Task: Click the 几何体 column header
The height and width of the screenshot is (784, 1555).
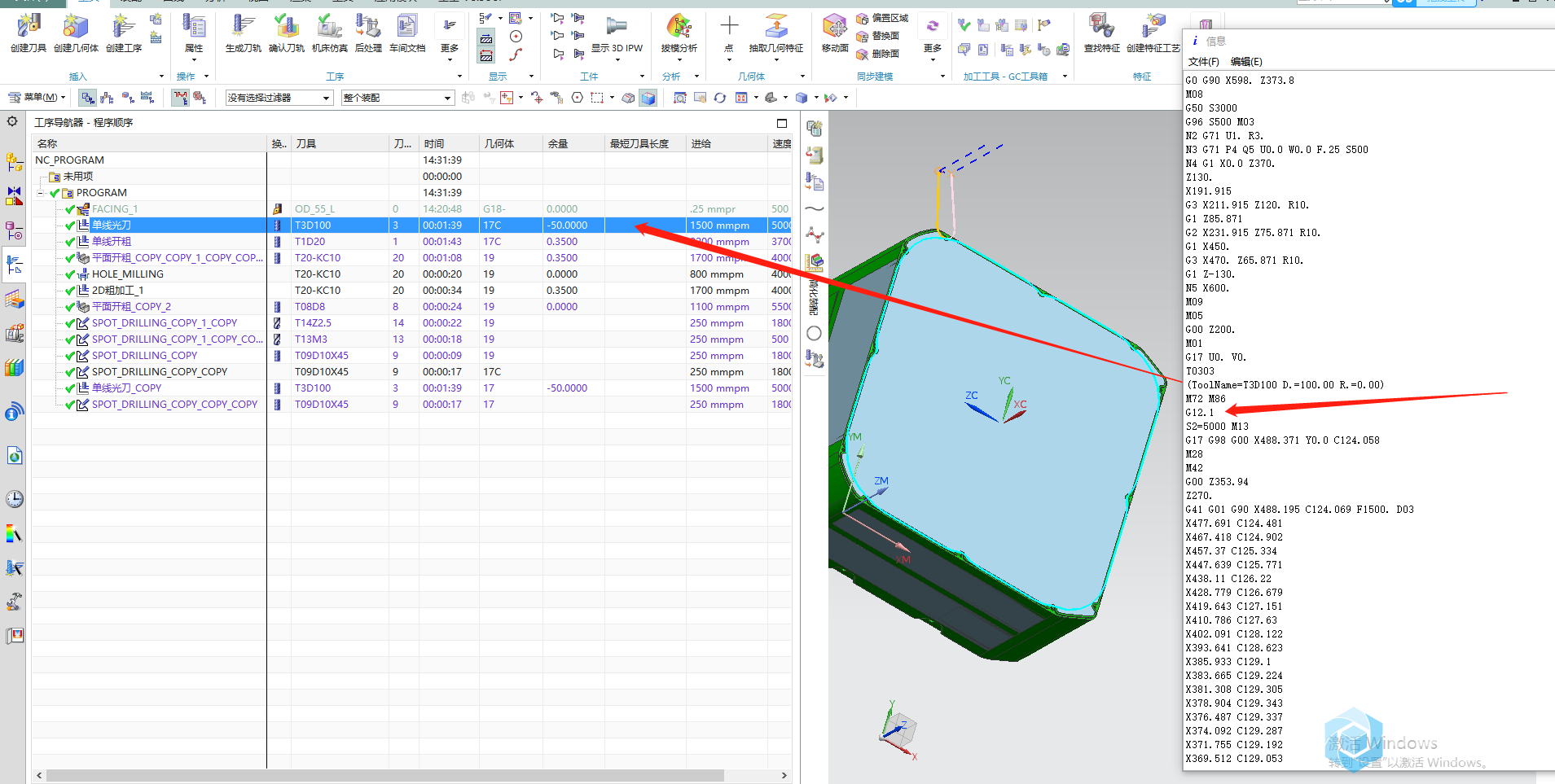Action: point(511,143)
